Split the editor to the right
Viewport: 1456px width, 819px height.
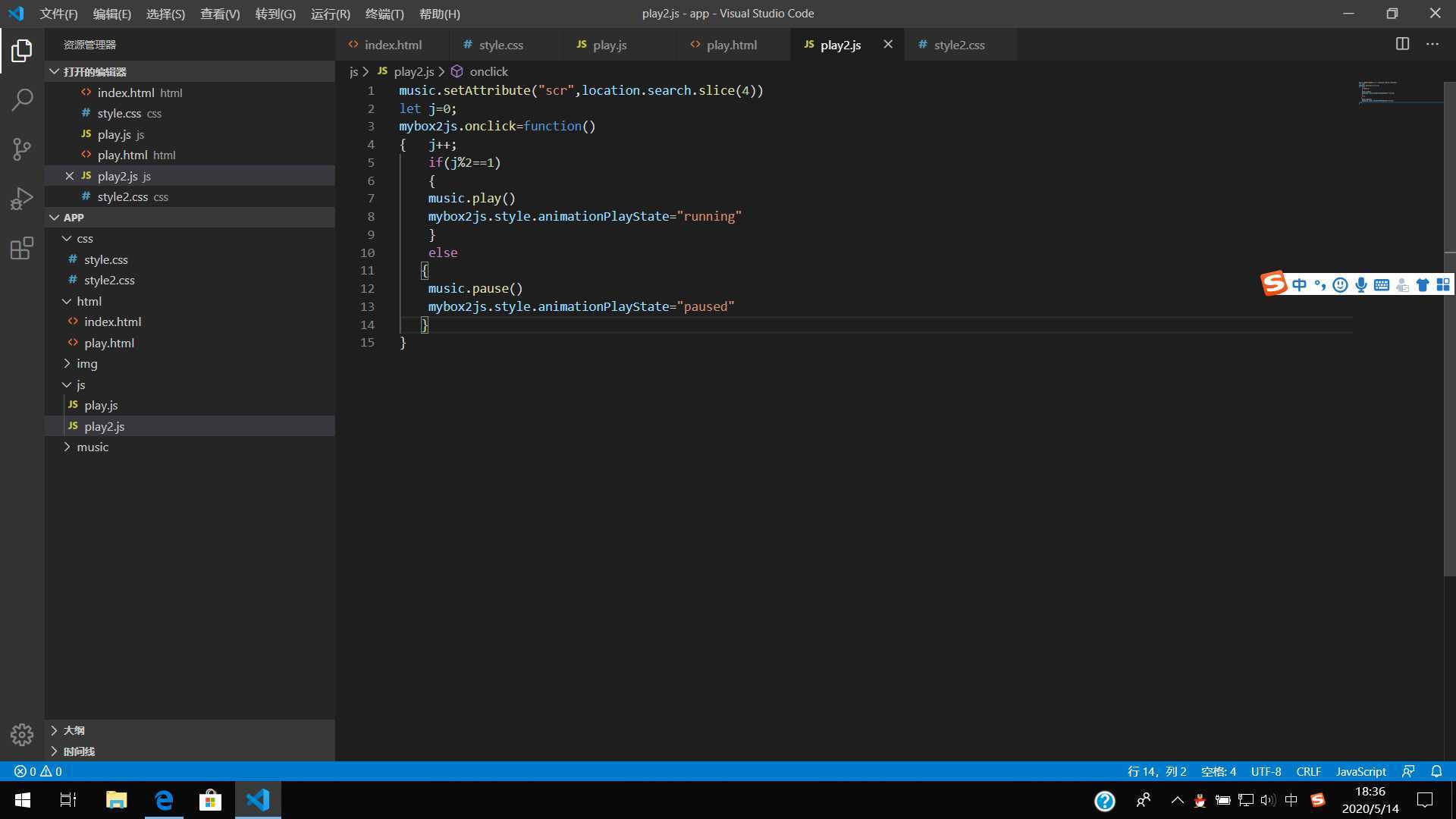coord(1402,44)
